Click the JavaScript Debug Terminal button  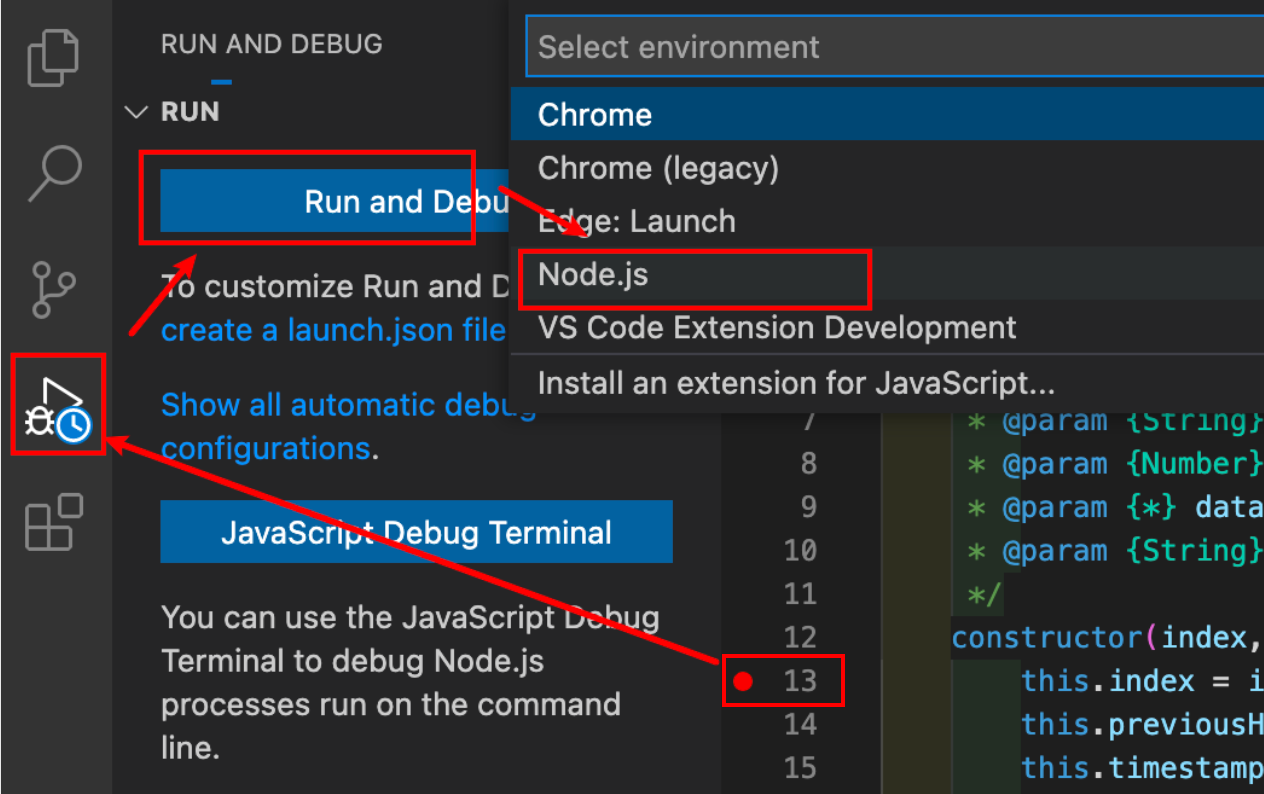coord(416,532)
